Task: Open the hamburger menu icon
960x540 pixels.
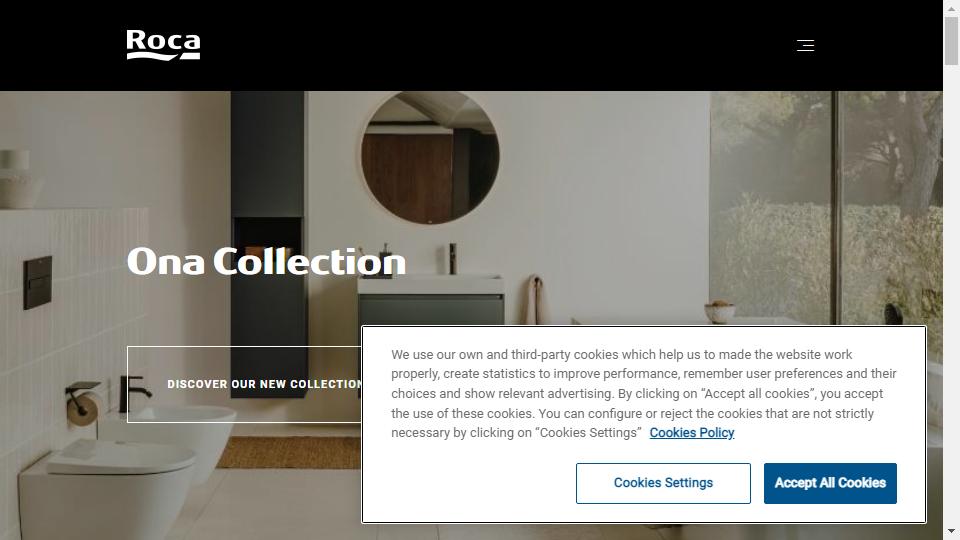Action: click(805, 45)
